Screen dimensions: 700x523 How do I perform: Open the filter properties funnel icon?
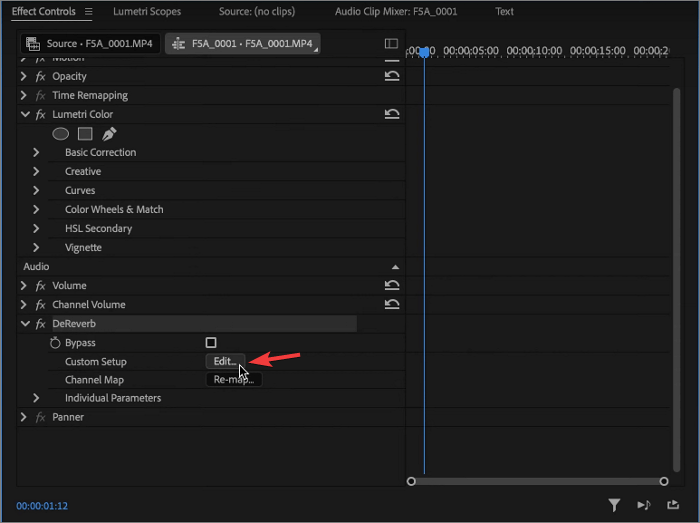(614, 505)
